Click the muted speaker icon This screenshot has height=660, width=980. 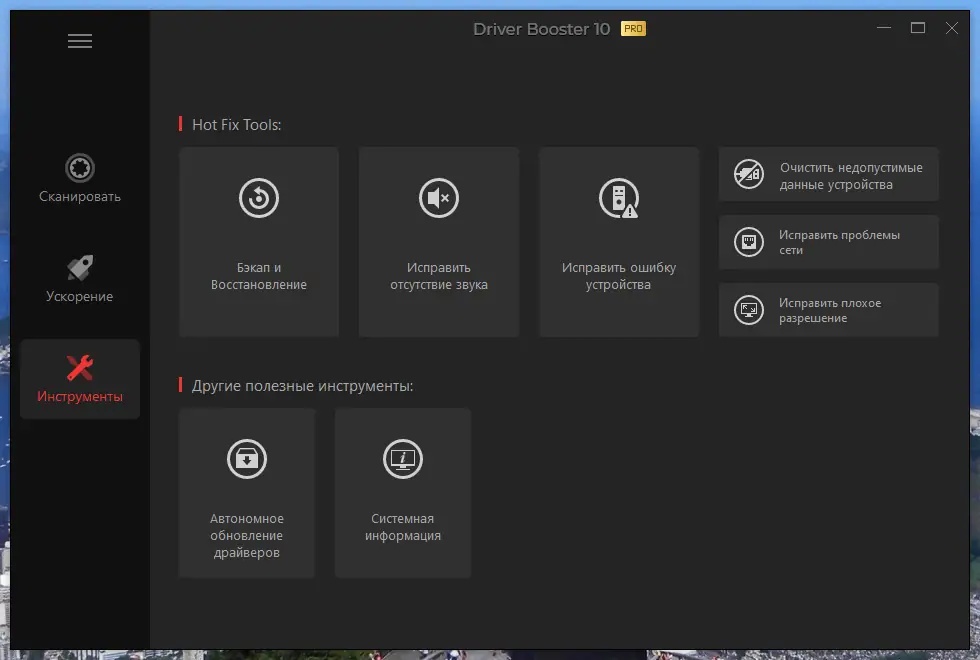tap(439, 198)
